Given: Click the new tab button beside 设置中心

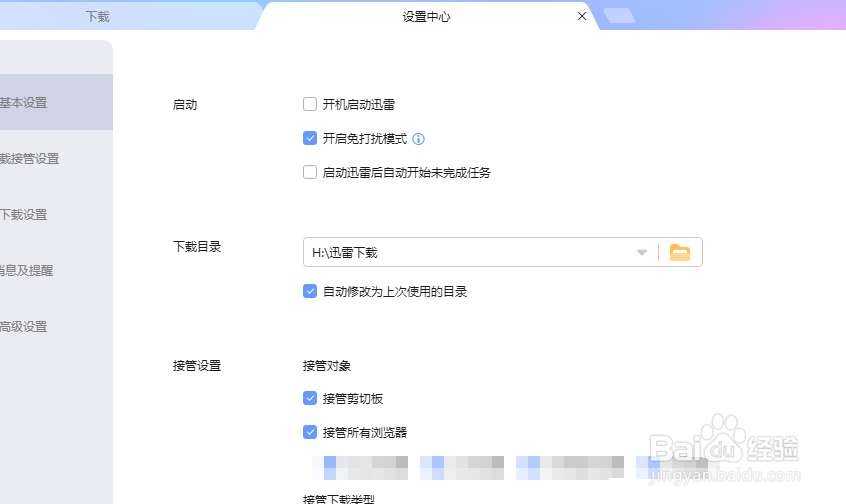Looking at the screenshot, I should 619,16.
